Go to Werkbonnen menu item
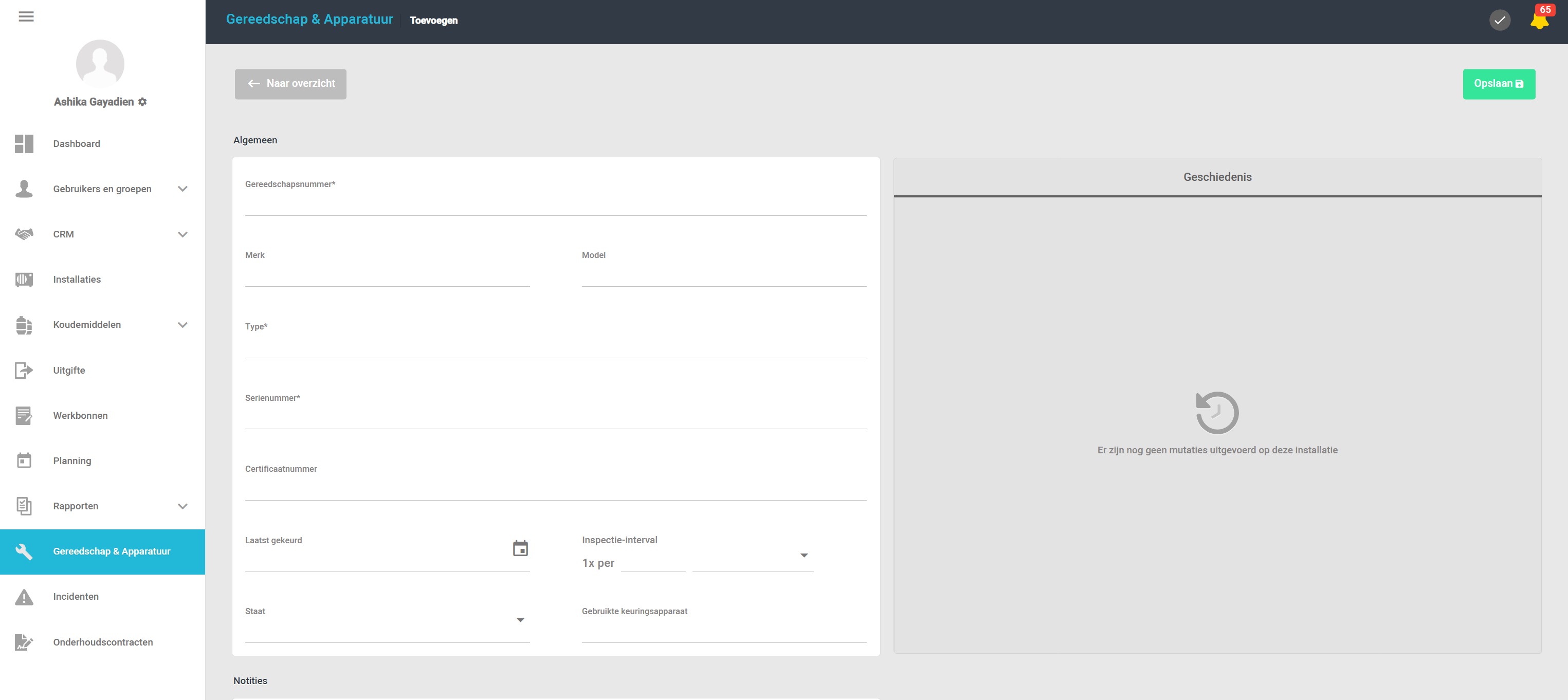This screenshot has height=700, width=1568. [80, 416]
